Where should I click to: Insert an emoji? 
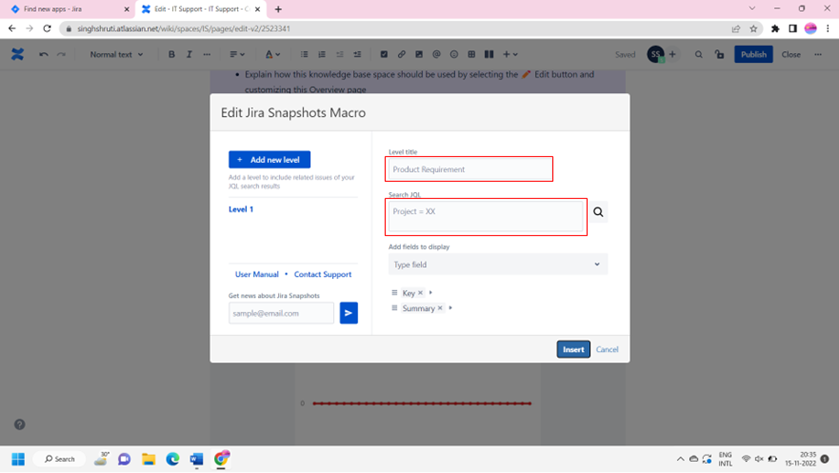click(454, 54)
